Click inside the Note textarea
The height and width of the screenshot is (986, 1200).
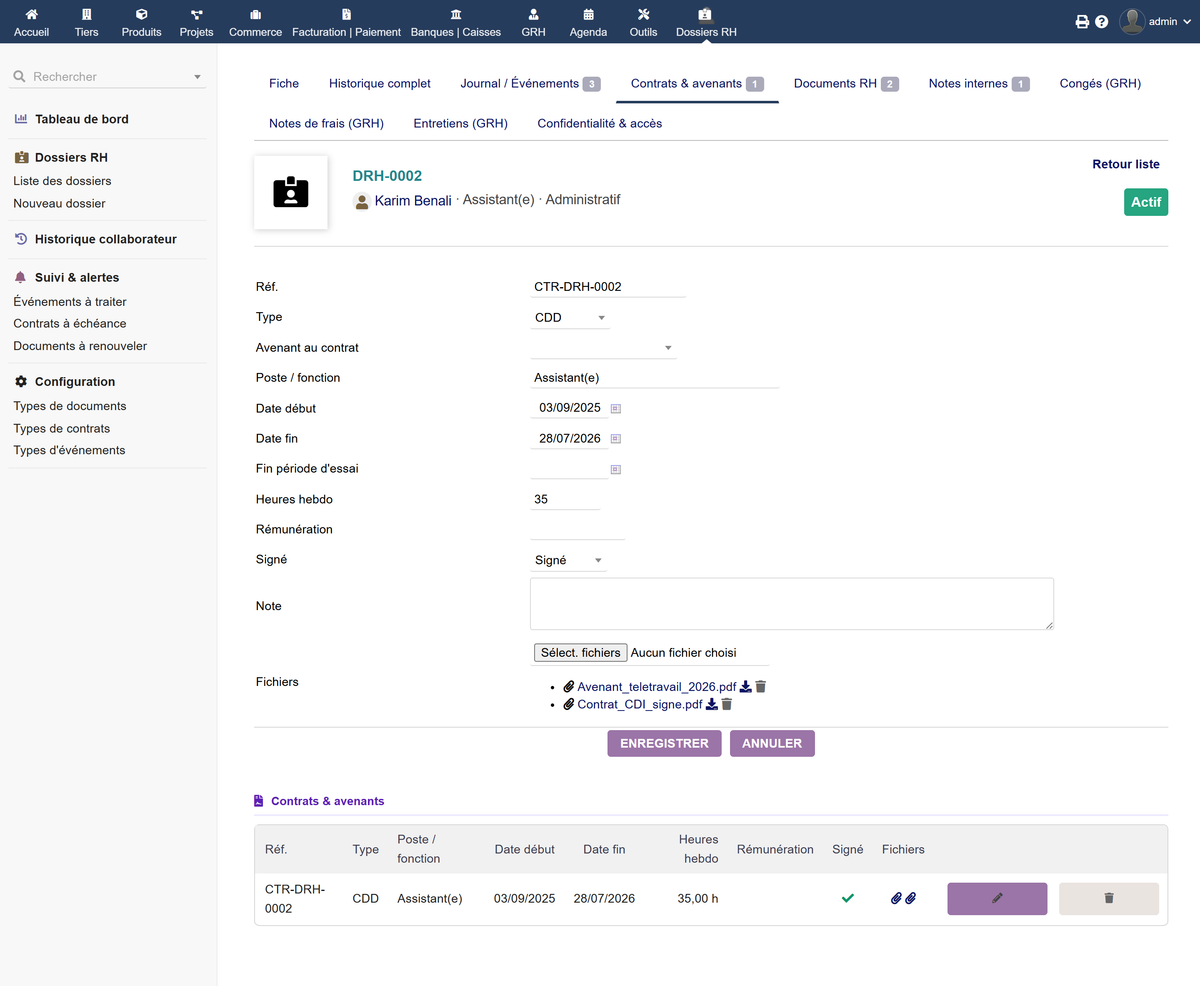point(792,604)
